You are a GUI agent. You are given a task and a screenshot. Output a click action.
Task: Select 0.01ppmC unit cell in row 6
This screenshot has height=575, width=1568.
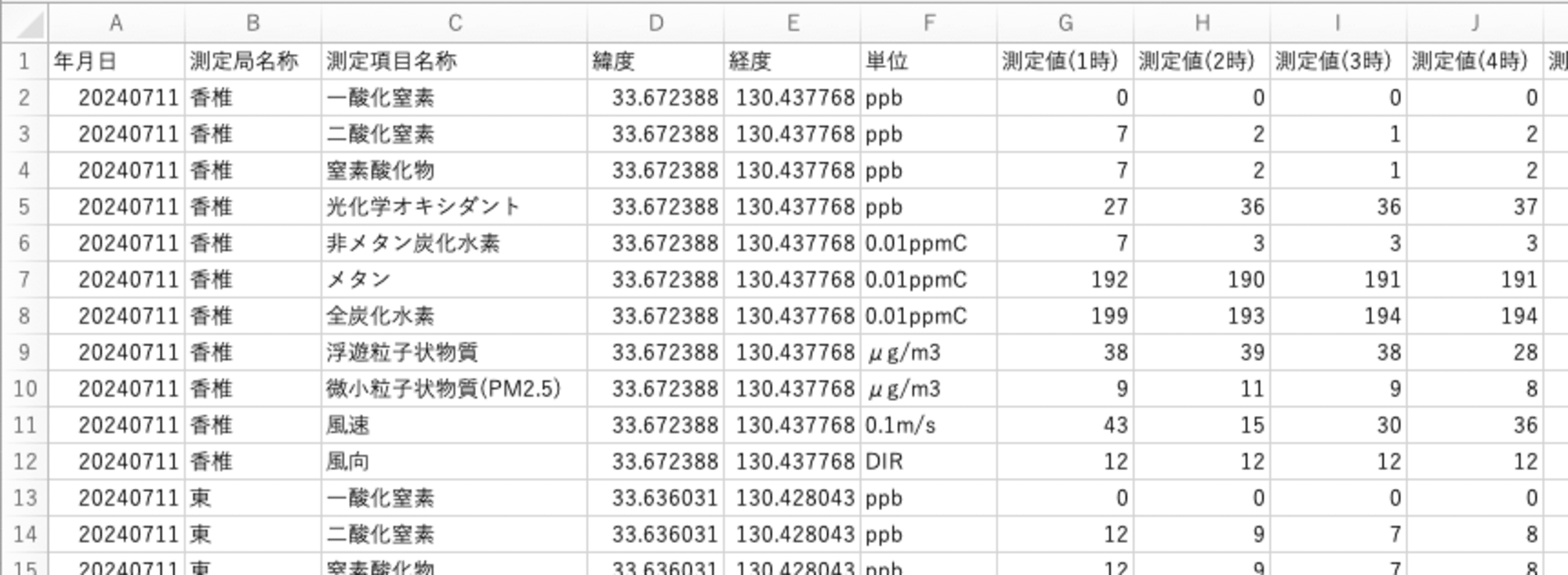[928, 243]
